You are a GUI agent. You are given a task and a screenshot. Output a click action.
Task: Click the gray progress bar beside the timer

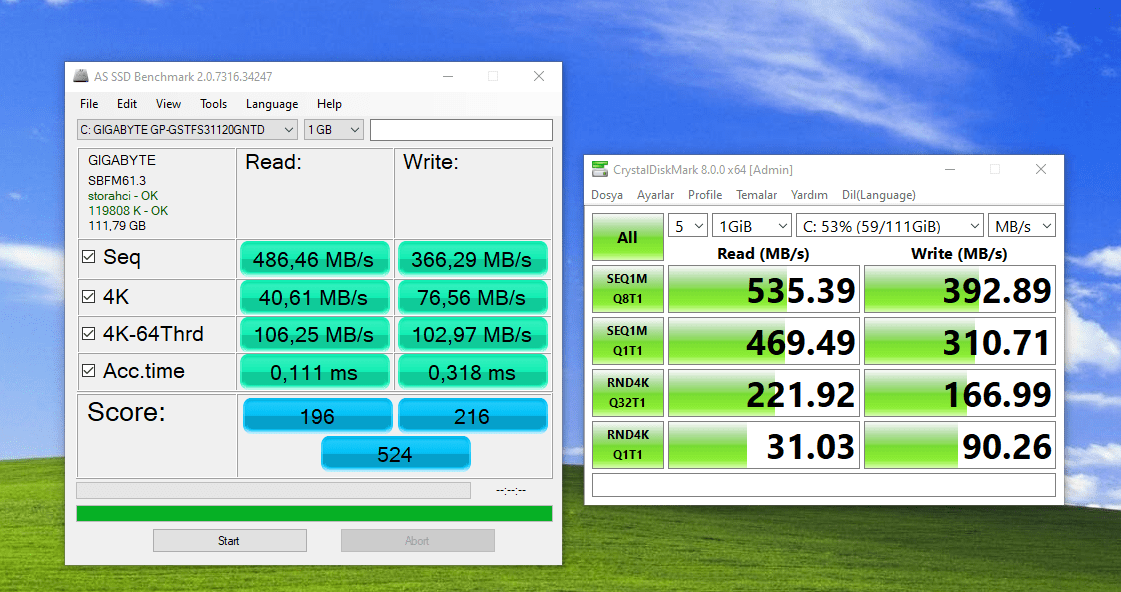(x=273, y=490)
